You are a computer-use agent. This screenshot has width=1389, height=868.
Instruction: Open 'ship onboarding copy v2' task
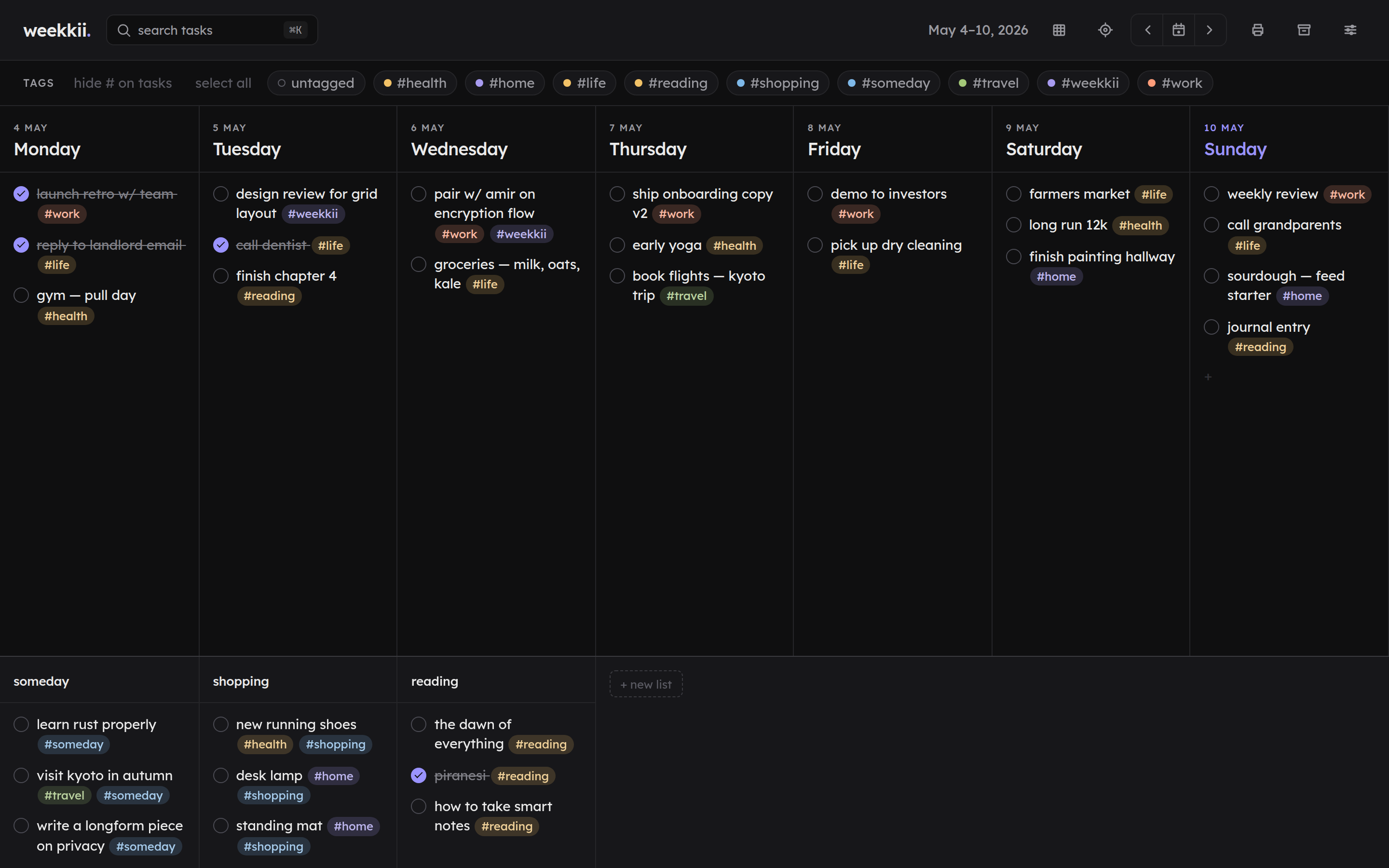point(703,204)
